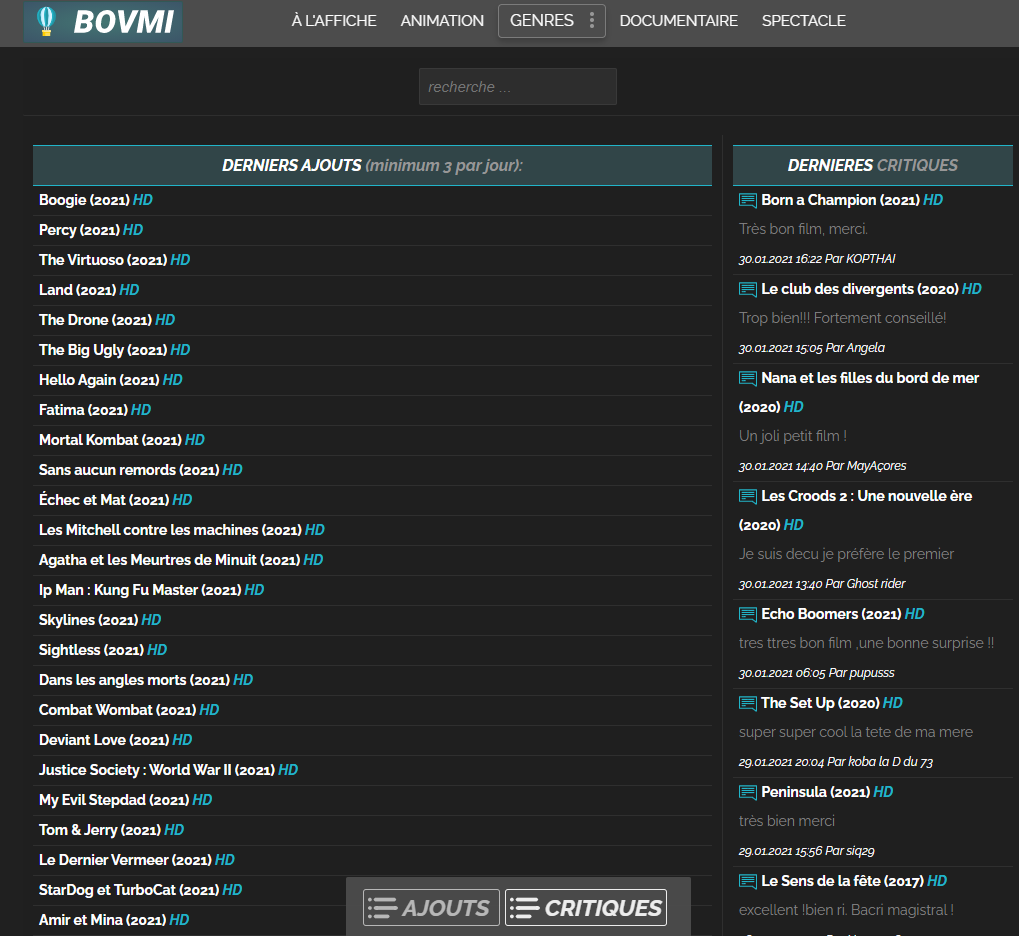Open the GENRES dropdown menu
1019x936 pixels.
click(552, 21)
